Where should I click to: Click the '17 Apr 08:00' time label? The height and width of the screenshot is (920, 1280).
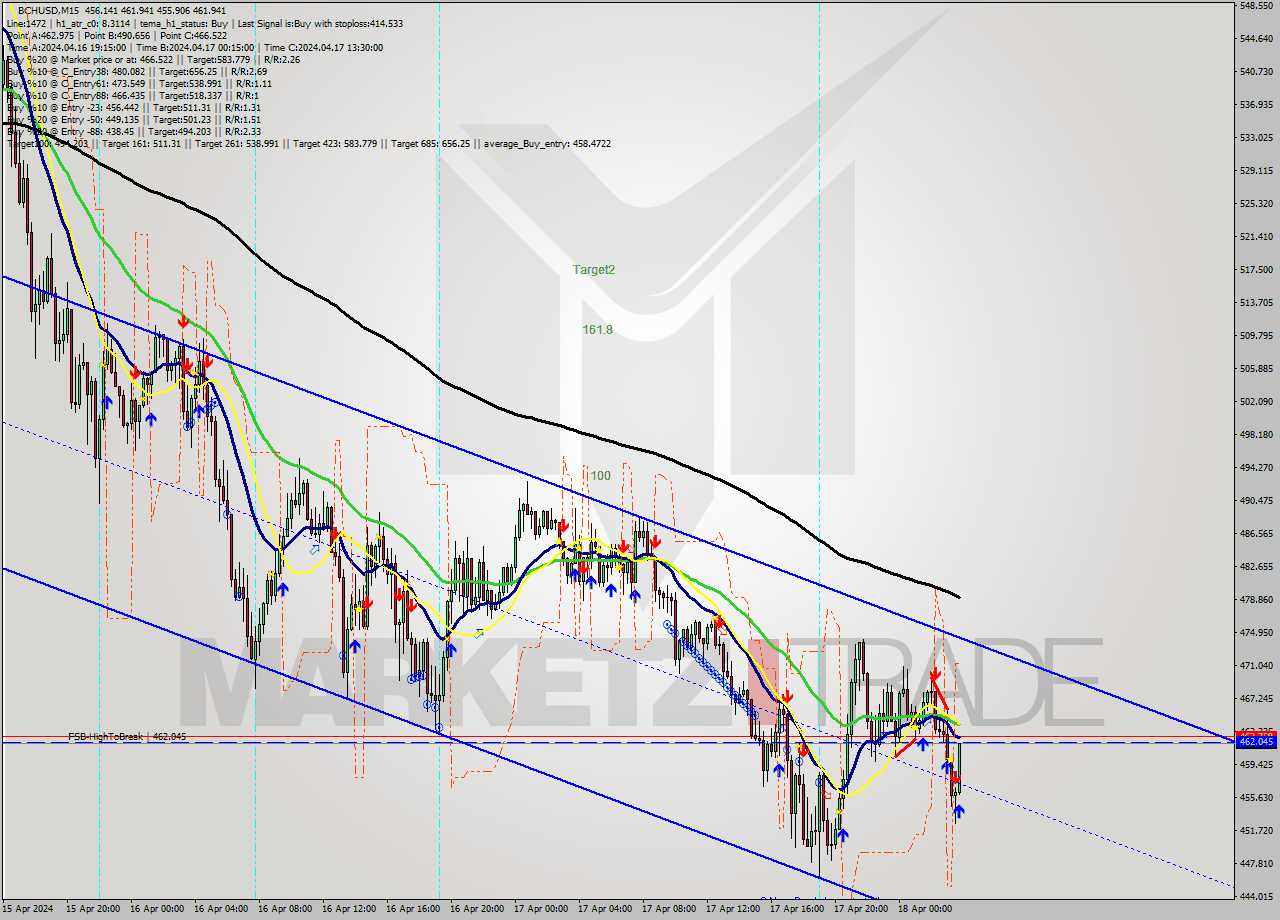tap(669, 909)
